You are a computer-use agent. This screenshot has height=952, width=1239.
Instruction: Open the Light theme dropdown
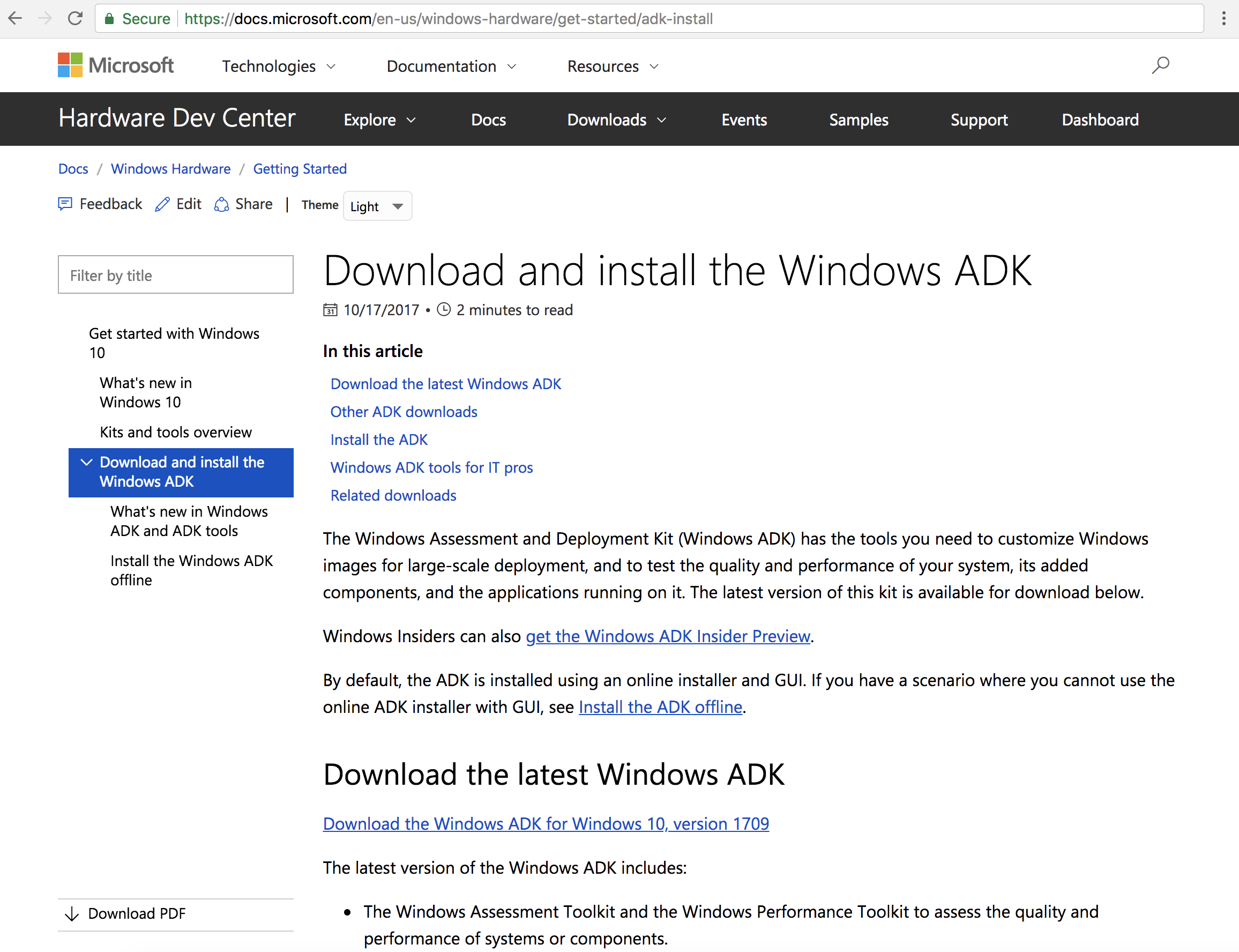pyautogui.click(x=377, y=206)
